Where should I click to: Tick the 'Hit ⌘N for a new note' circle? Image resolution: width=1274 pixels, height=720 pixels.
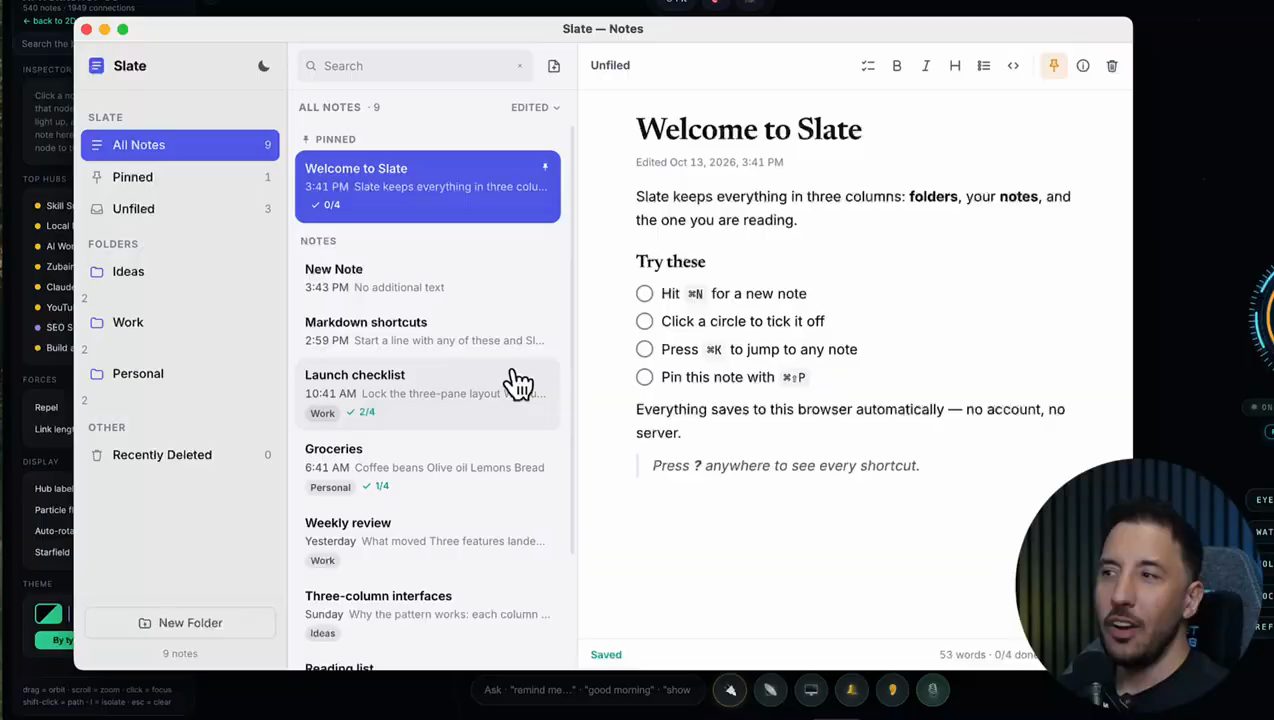coord(644,294)
